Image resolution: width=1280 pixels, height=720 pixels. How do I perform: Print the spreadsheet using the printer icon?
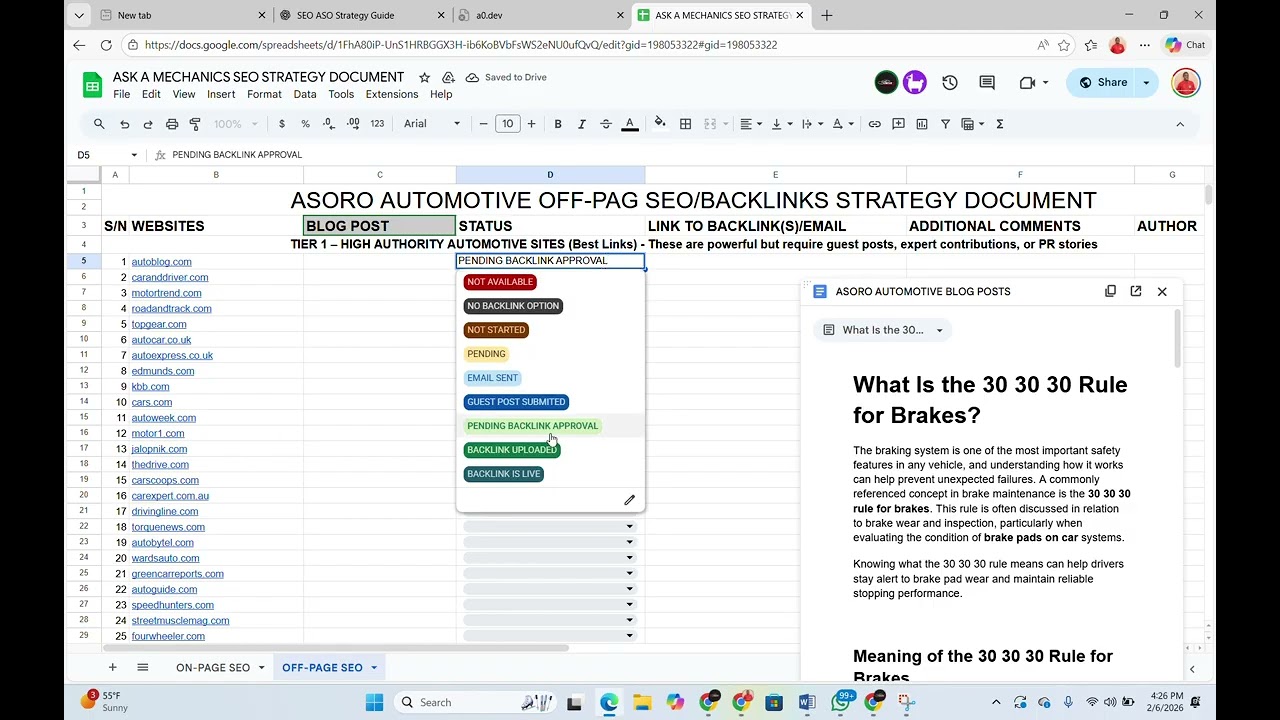pyautogui.click(x=172, y=124)
